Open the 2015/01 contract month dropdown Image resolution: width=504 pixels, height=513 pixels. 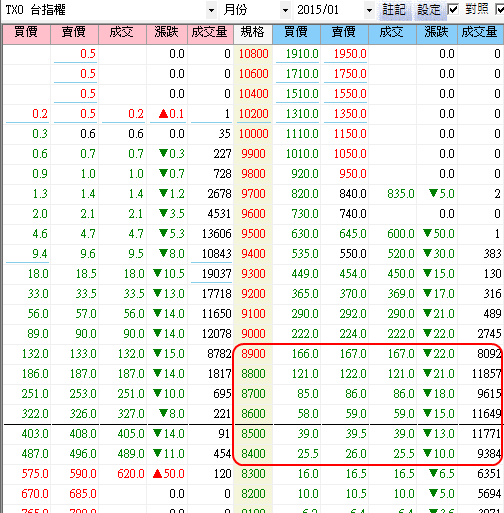click(369, 10)
